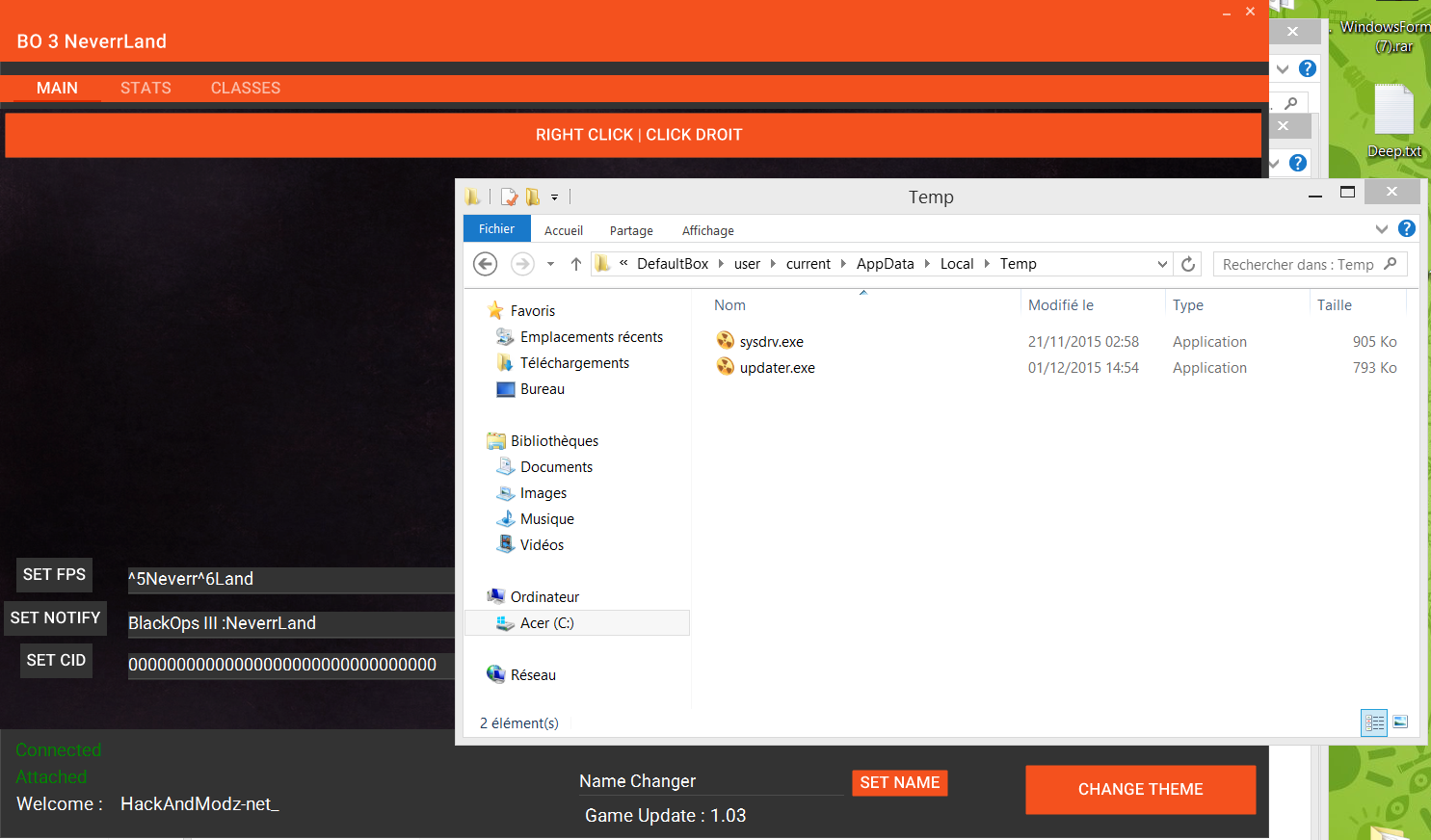Click the SET NOTIFY button
This screenshot has width=1431, height=840.
55,618
